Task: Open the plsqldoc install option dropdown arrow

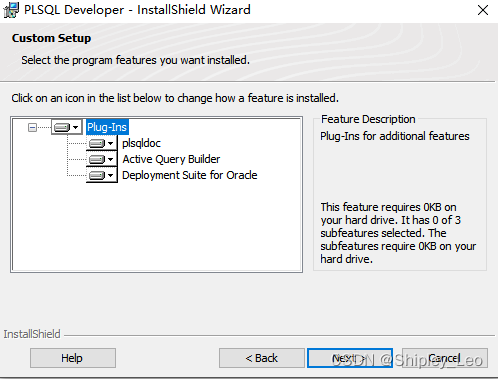Action: pos(111,144)
